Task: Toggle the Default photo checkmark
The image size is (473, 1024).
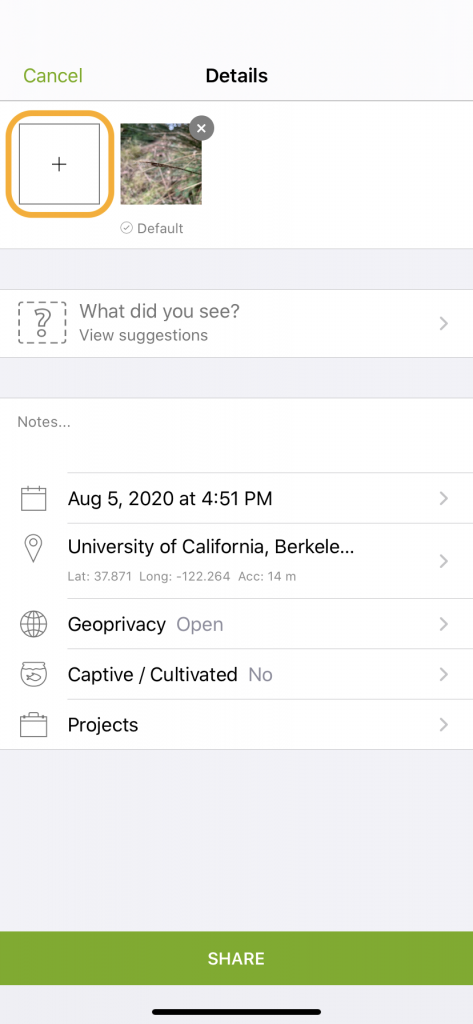Action: coord(127,228)
